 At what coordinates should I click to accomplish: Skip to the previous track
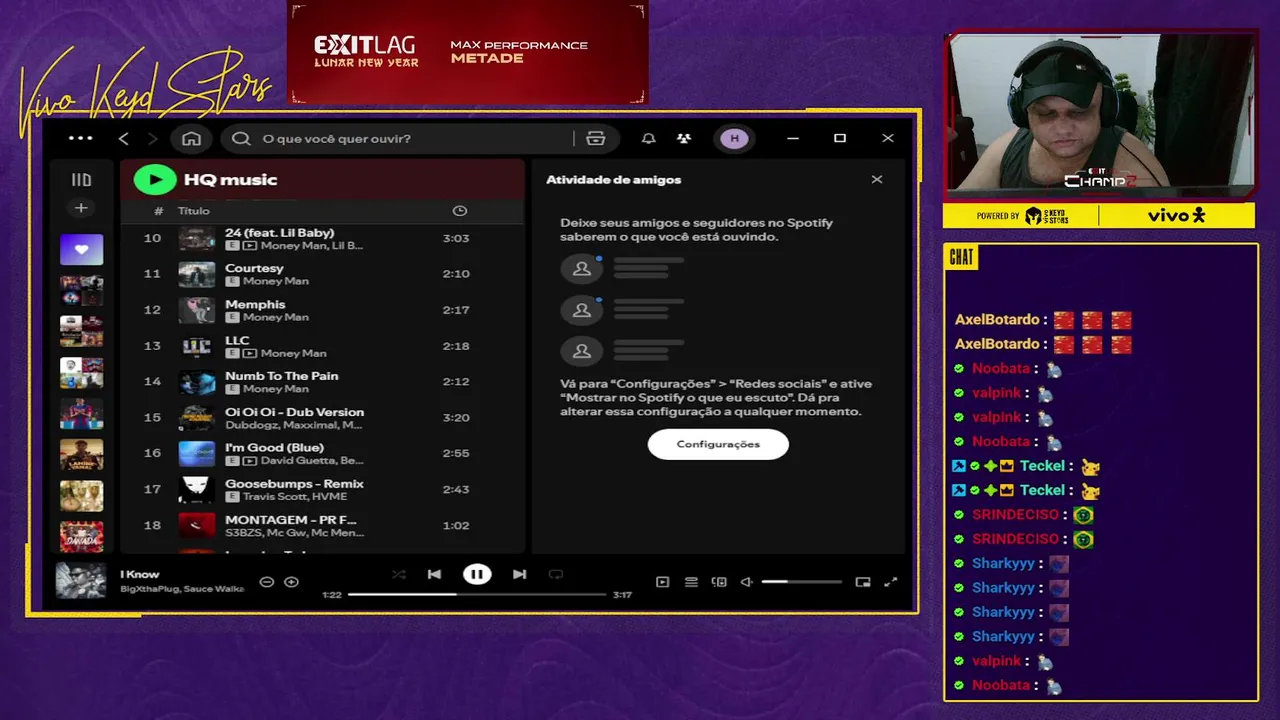coord(434,575)
